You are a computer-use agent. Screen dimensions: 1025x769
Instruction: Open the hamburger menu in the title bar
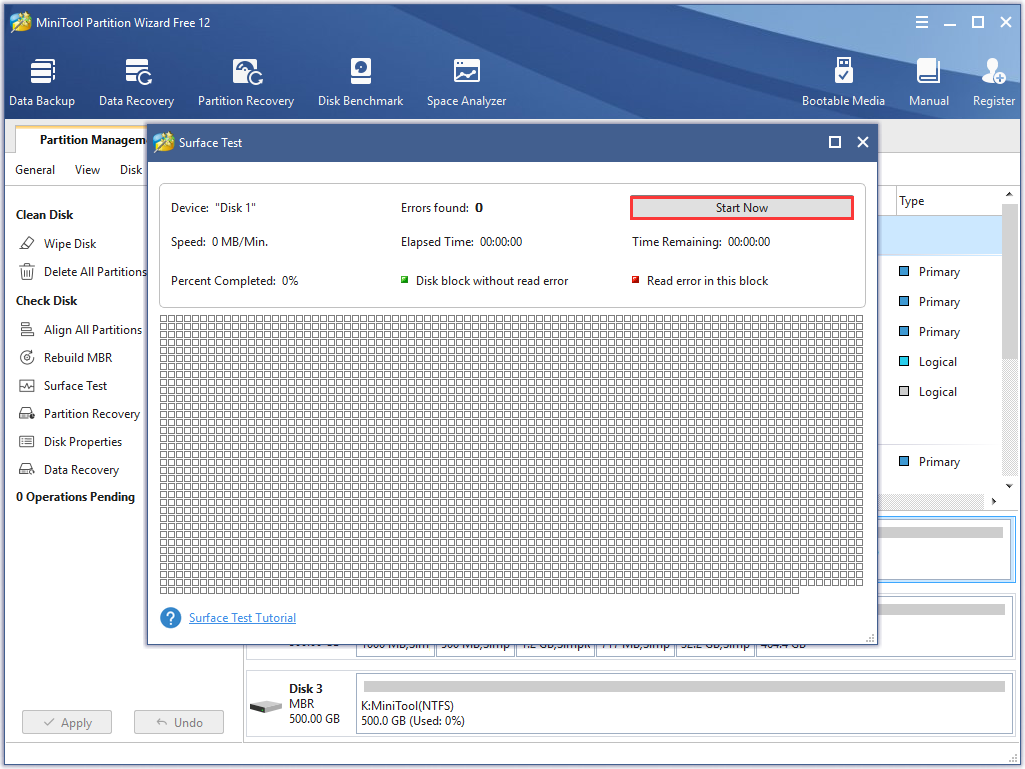pos(922,22)
